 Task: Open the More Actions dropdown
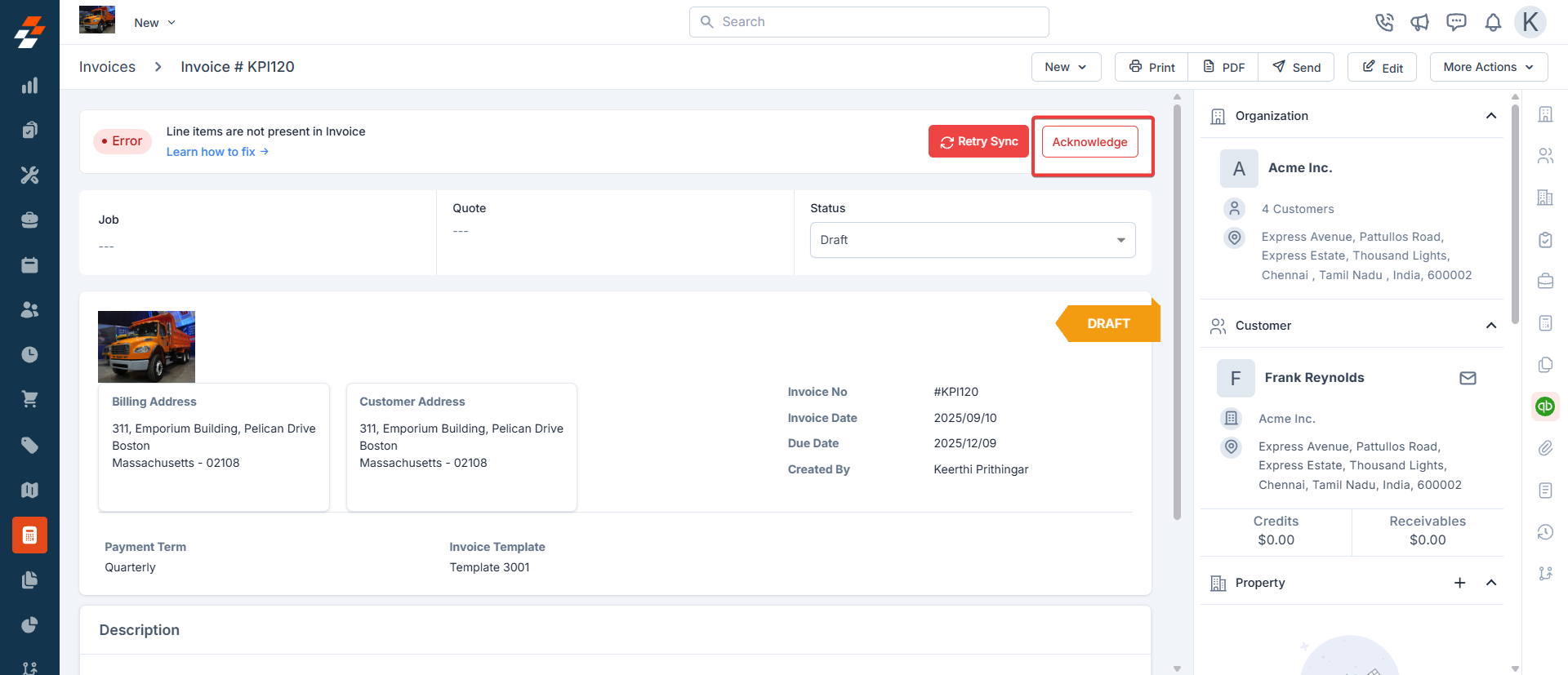click(1488, 67)
